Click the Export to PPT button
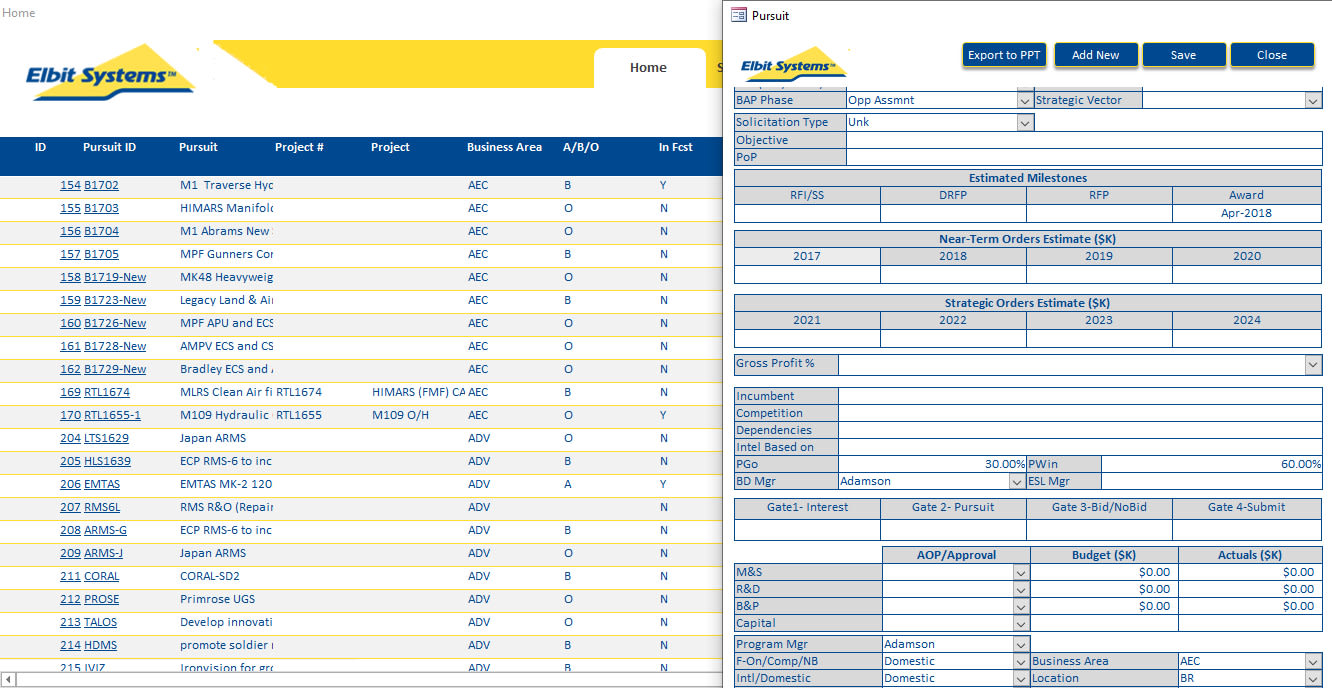1332x688 pixels. [x=1004, y=55]
